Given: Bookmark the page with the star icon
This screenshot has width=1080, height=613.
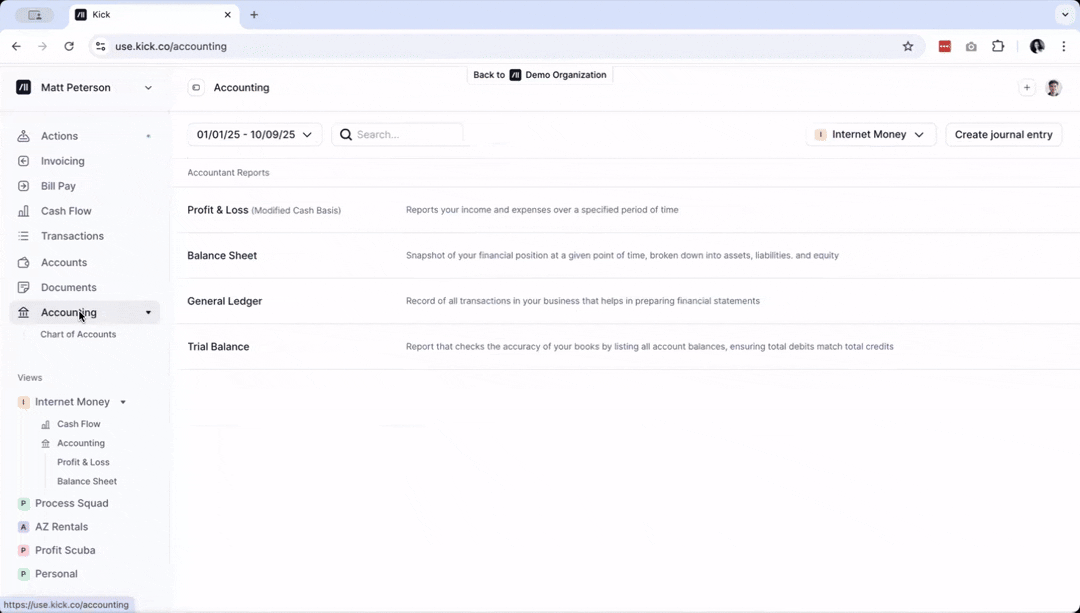Looking at the screenshot, I should point(907,46).
